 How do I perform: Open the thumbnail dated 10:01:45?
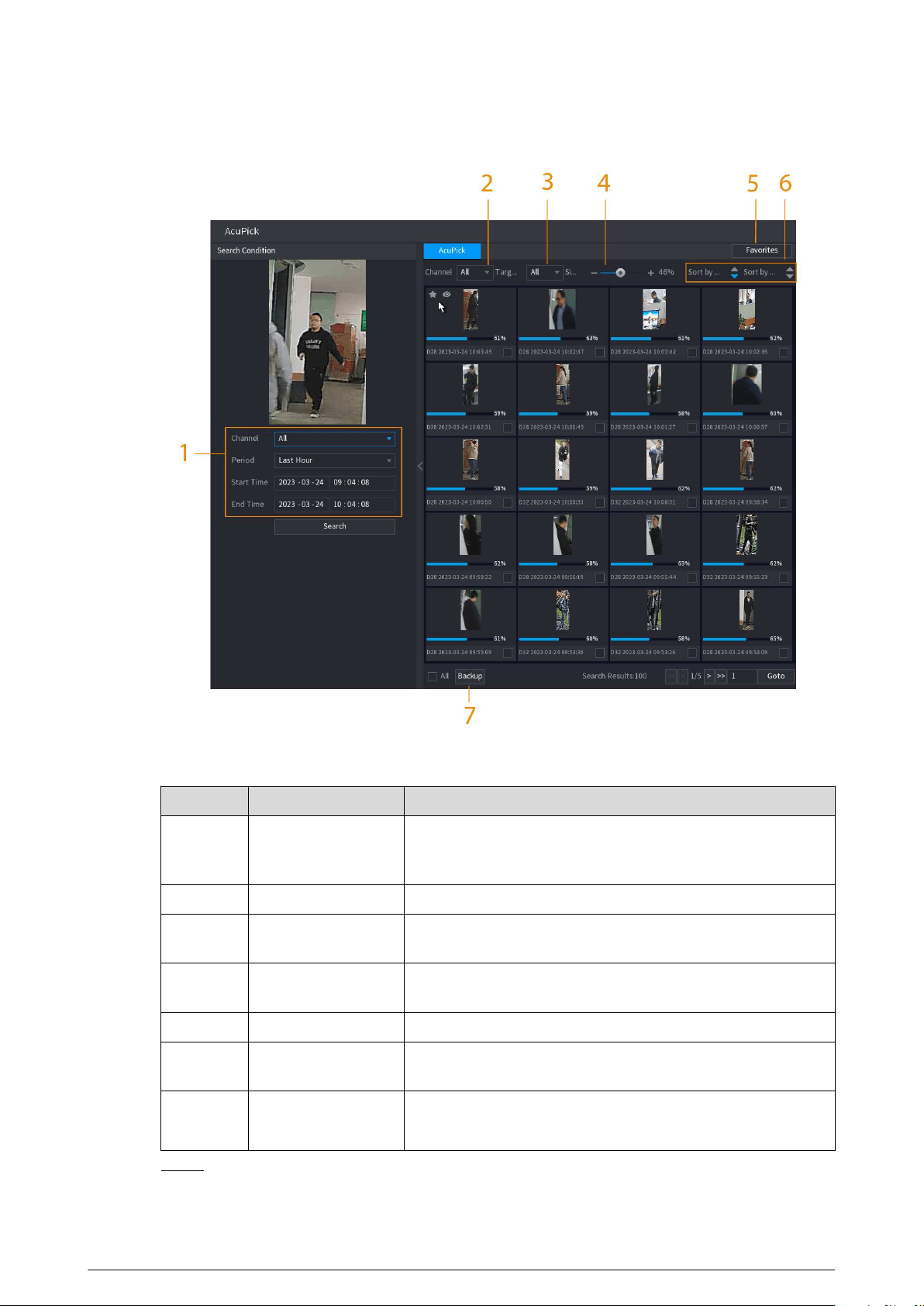(x=562, y=385)
